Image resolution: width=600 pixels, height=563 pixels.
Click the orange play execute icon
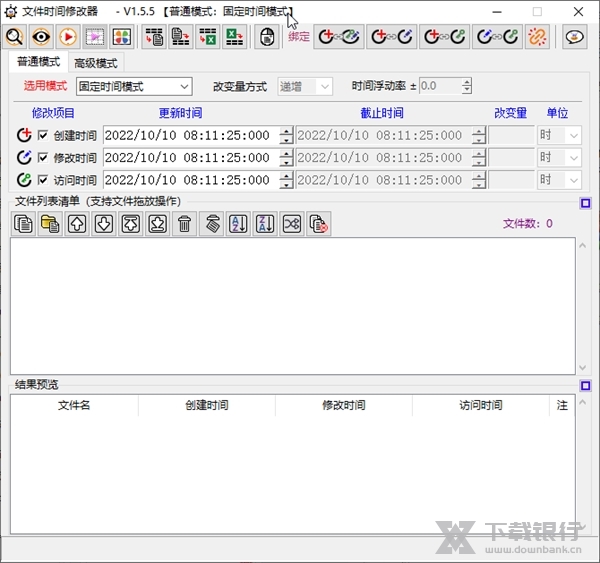coord(68,37)
